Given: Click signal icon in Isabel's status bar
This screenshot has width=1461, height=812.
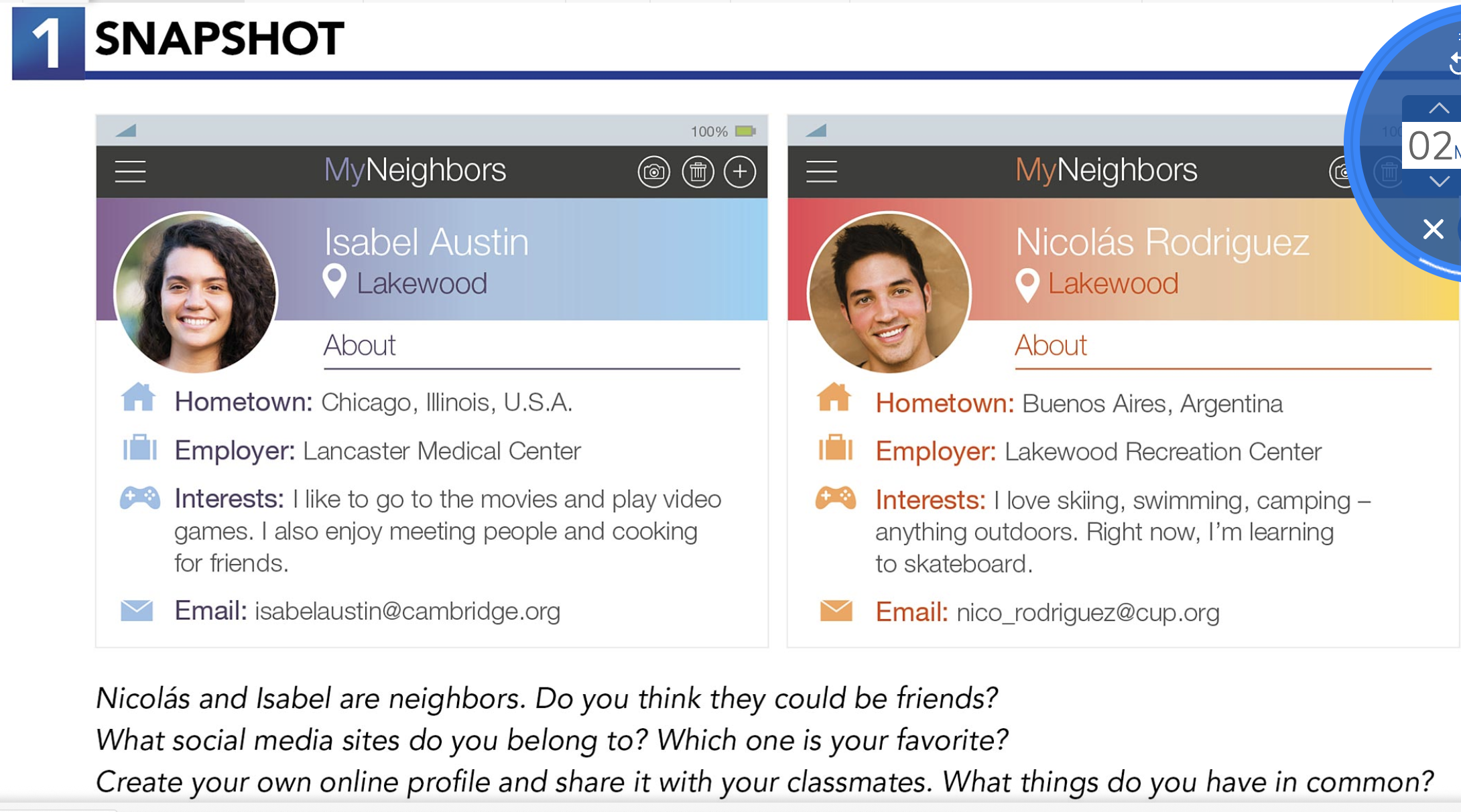Looking at the screenshot, I should [126, 130].
